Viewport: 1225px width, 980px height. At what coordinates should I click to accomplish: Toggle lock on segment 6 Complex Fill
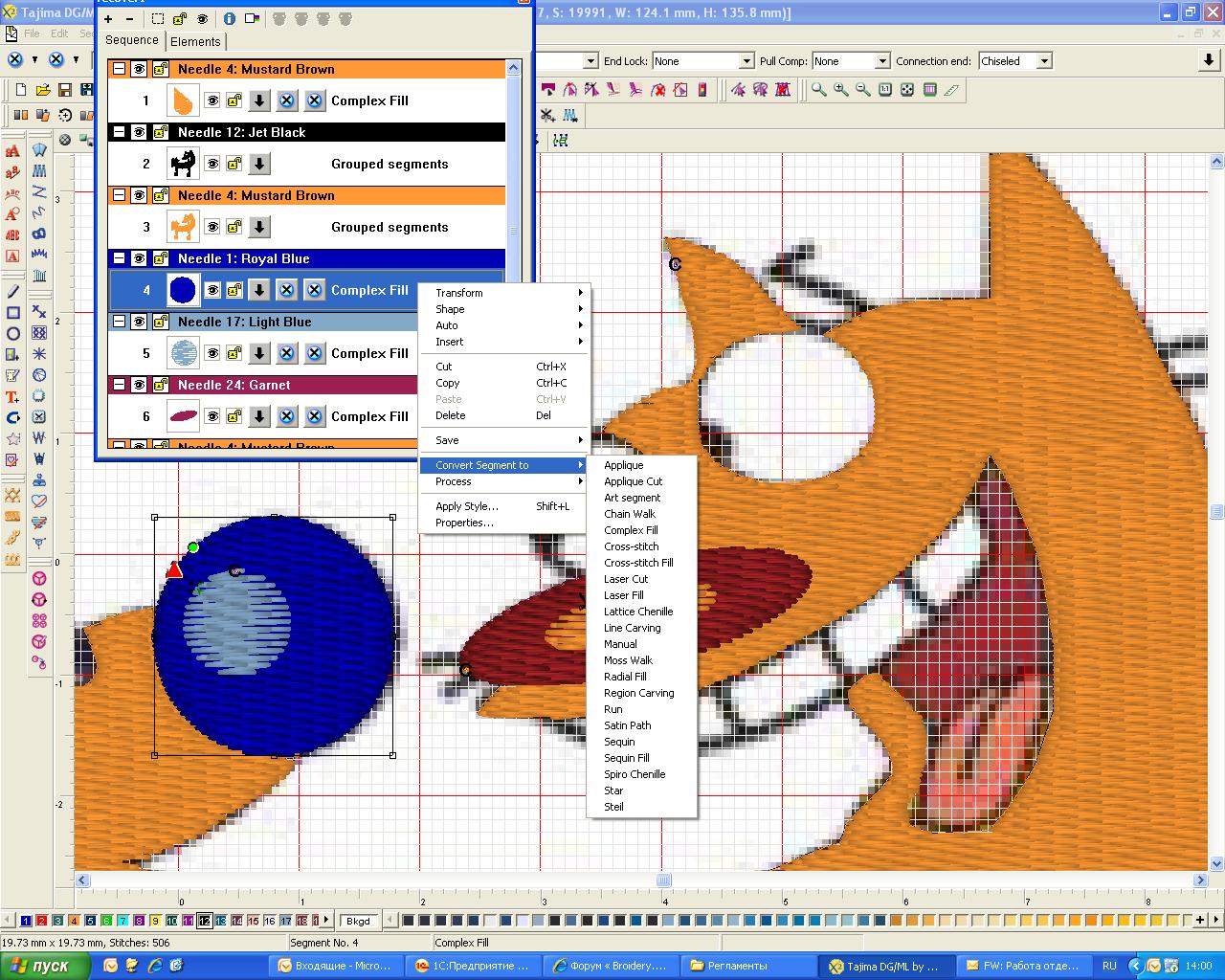(234, 416)
